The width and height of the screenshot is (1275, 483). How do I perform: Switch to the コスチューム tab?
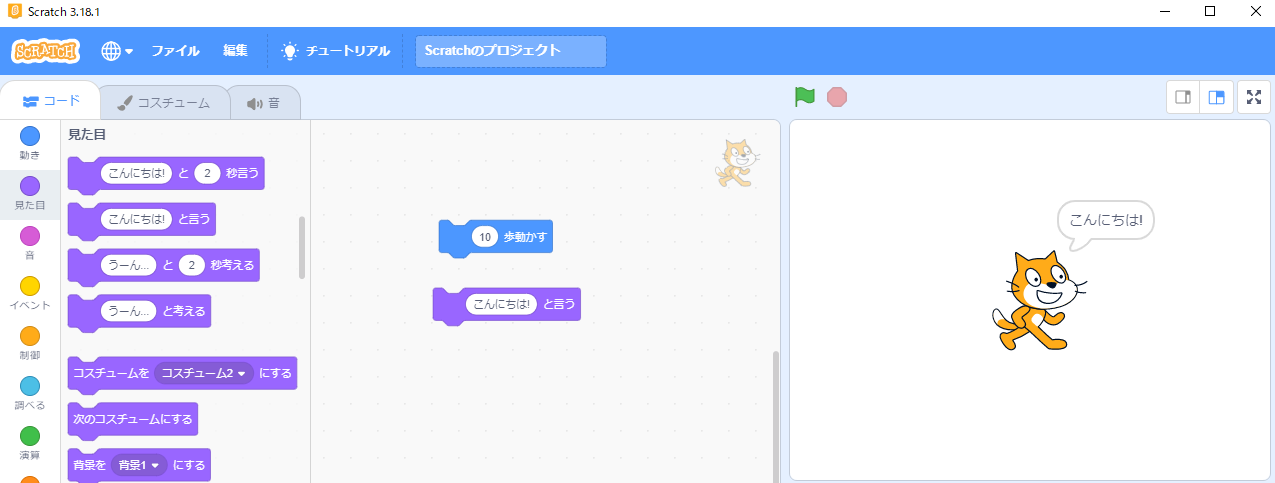click(x=163, y=103)
